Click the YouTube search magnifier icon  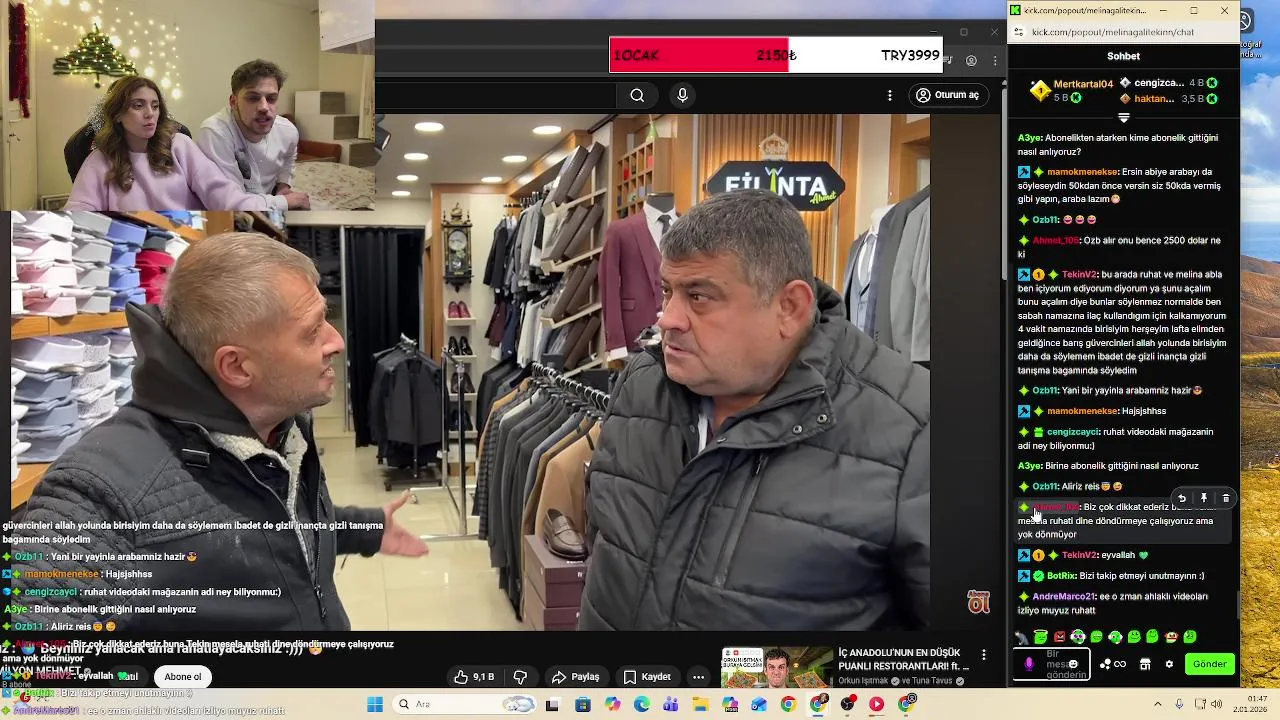pyautogui.click(x=637, y=95)
